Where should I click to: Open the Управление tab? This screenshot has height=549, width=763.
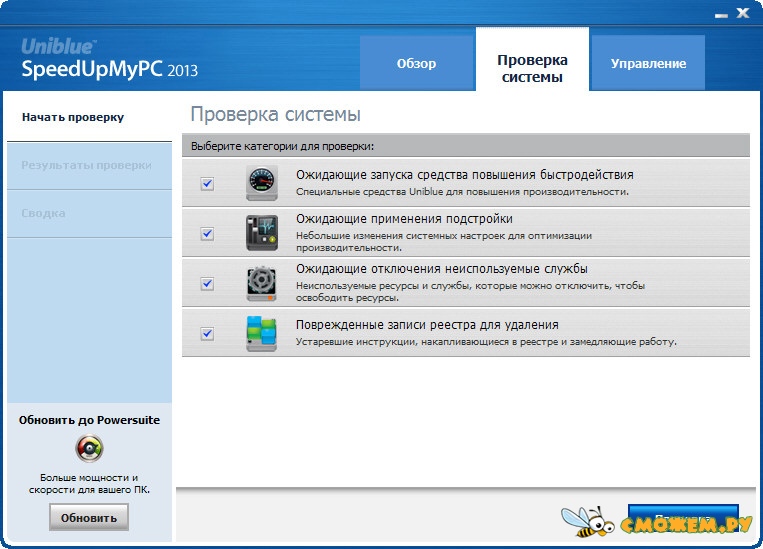[648, 63]
